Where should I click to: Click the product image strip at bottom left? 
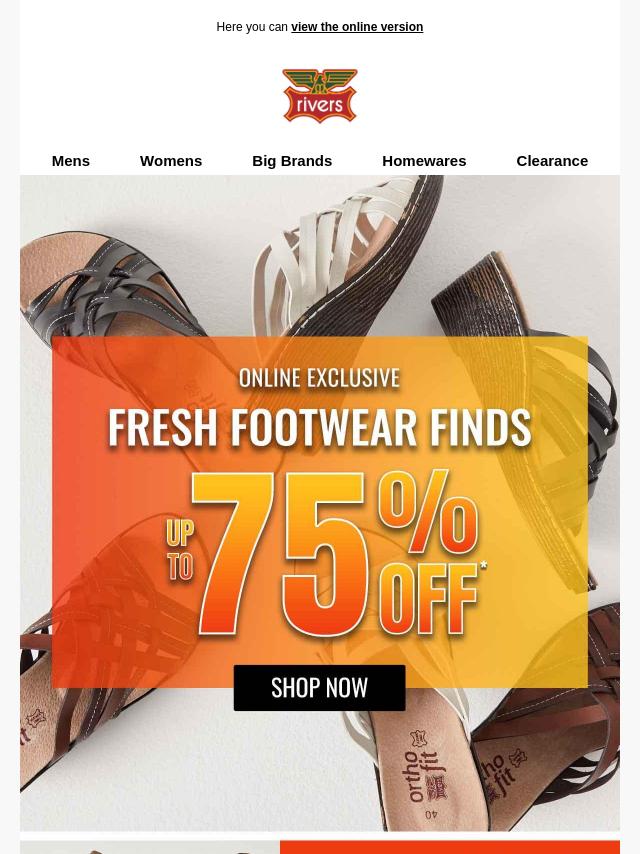pyautogui.click(x=150, y=847)
